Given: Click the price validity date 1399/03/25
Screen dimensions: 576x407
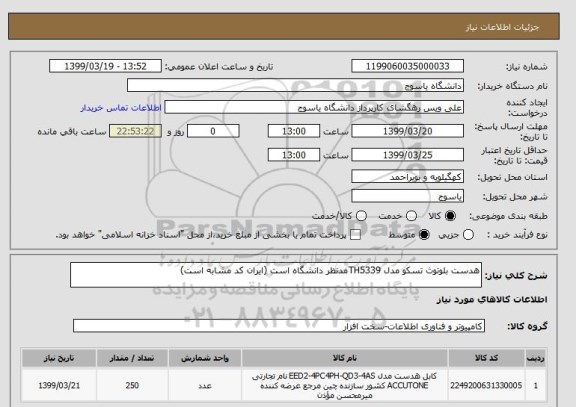Looking at the screenshot, I should (407, 155).
